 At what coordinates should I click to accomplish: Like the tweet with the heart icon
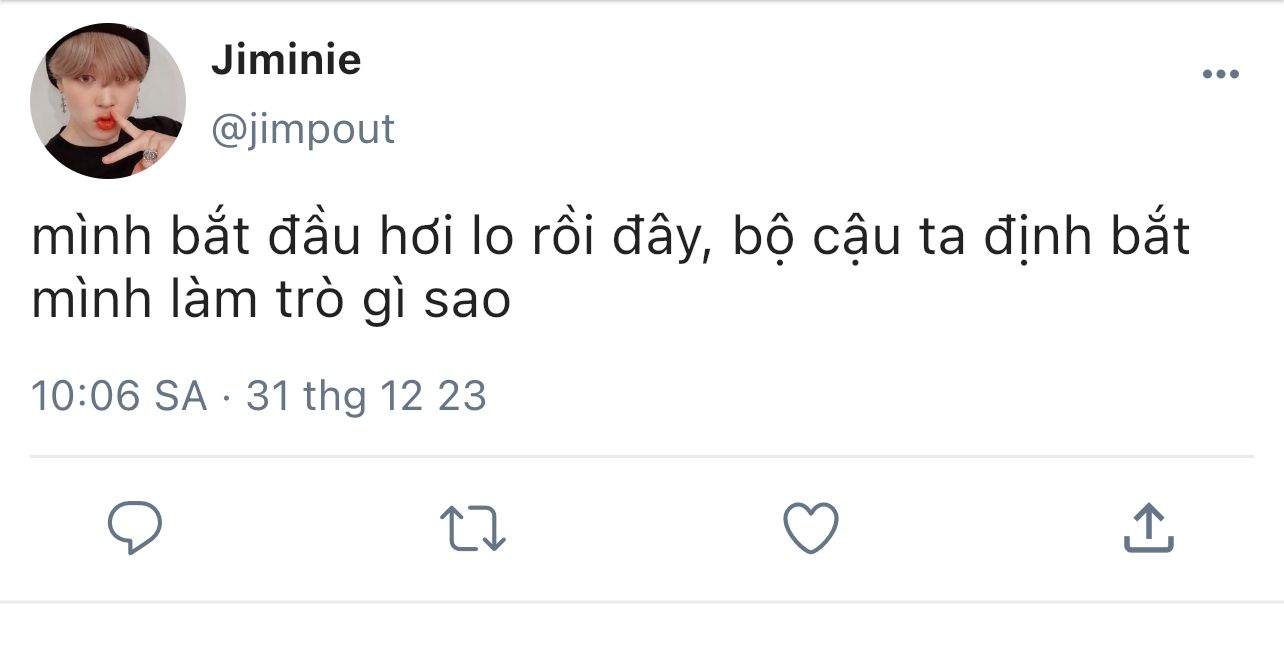(810, 527)
